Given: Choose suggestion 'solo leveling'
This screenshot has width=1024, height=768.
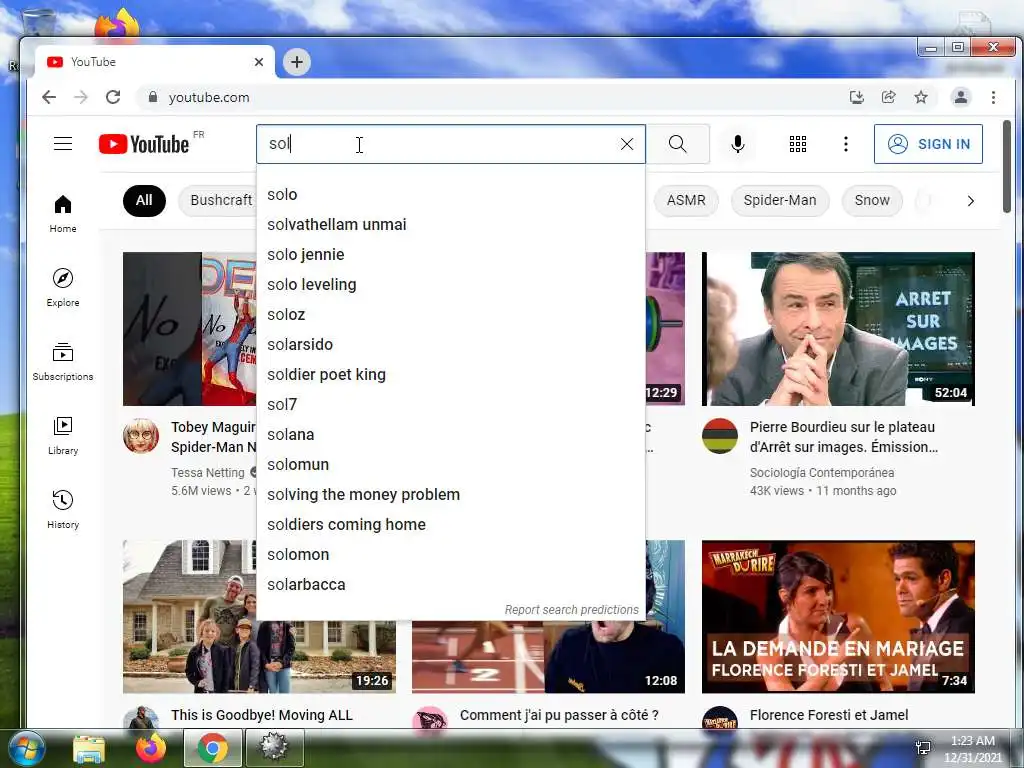Looking at the screenshot, I should [451, 285].
